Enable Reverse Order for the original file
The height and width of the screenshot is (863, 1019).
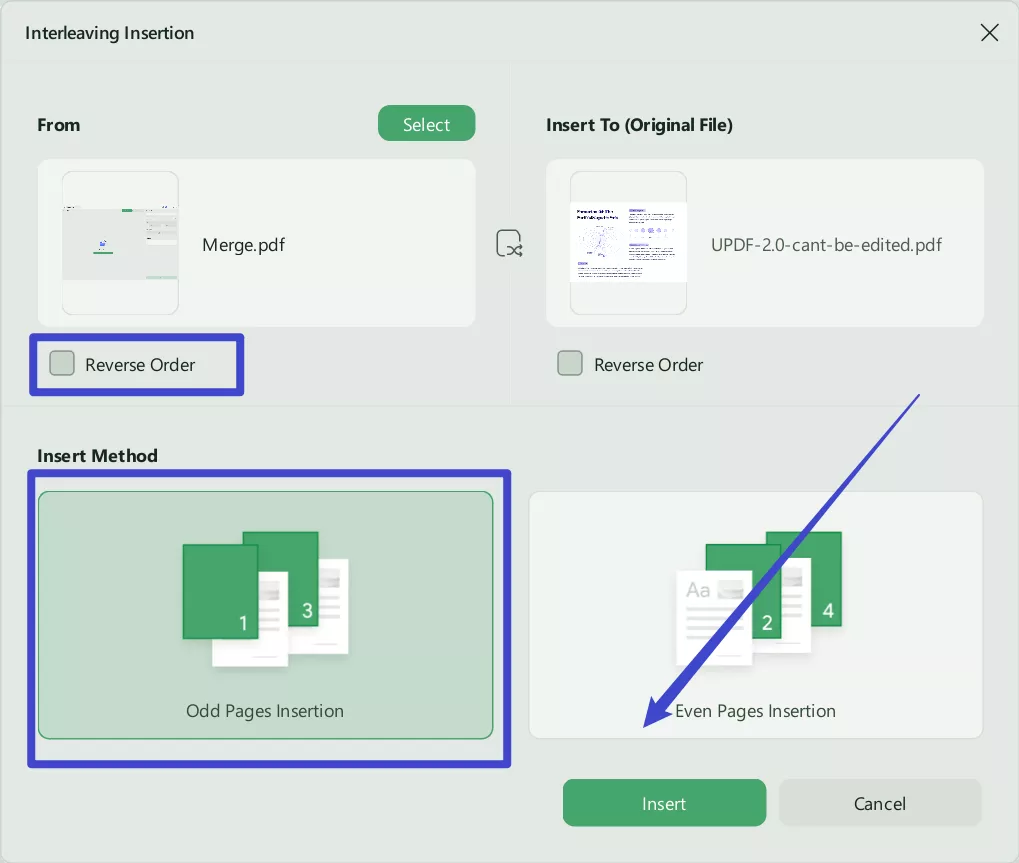coord(570,364)
